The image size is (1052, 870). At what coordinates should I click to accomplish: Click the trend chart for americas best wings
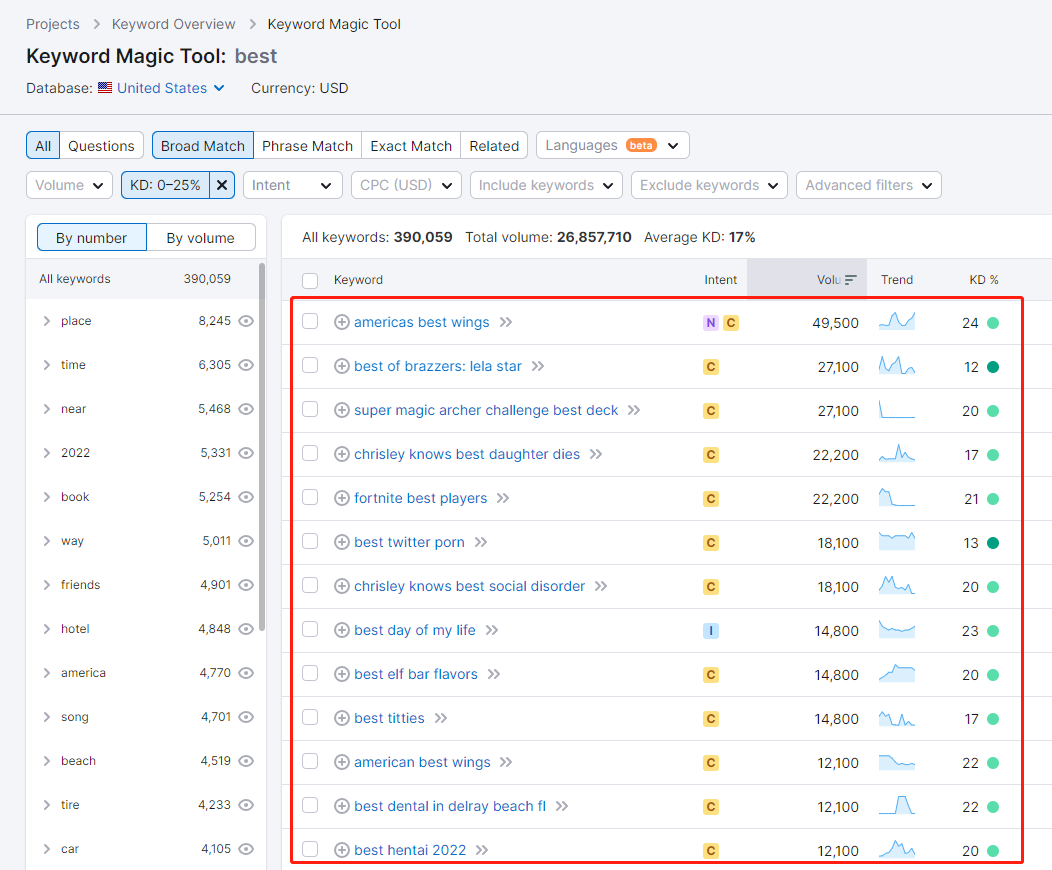pyautogui.click(x=896, y=322)
